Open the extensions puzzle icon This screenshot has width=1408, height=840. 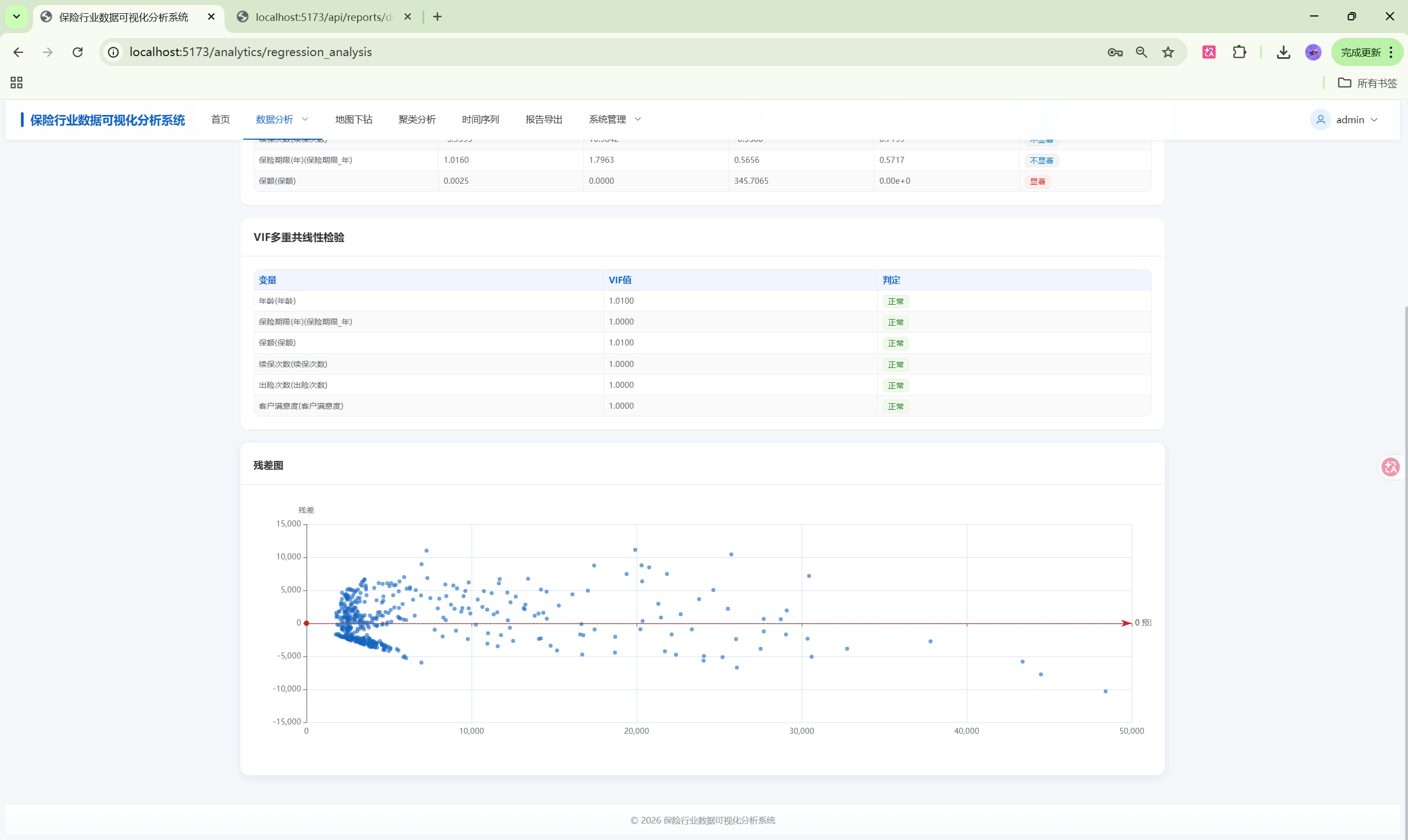[1239, 52]
